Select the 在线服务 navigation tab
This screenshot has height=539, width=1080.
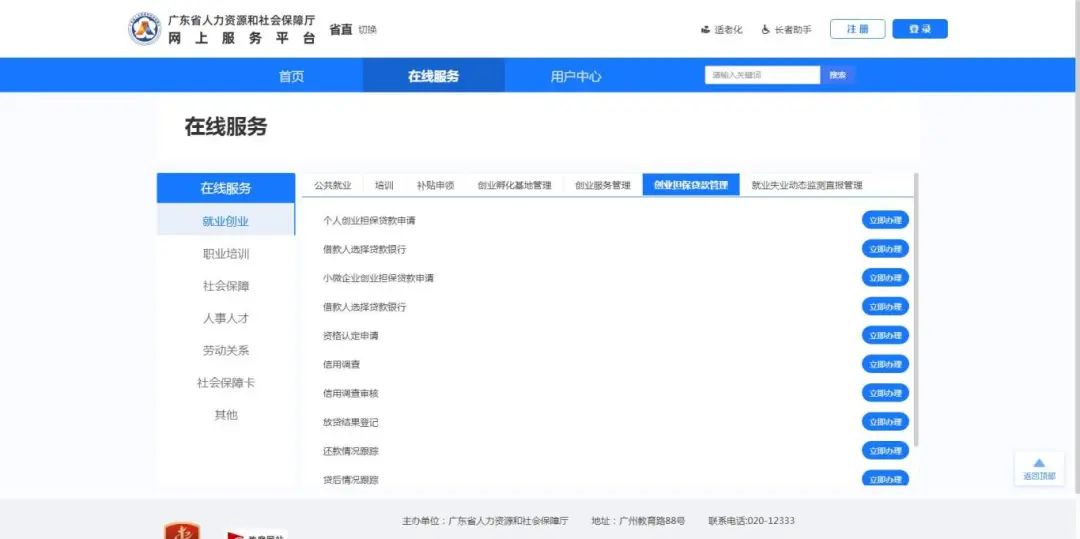tap(433, 76)
